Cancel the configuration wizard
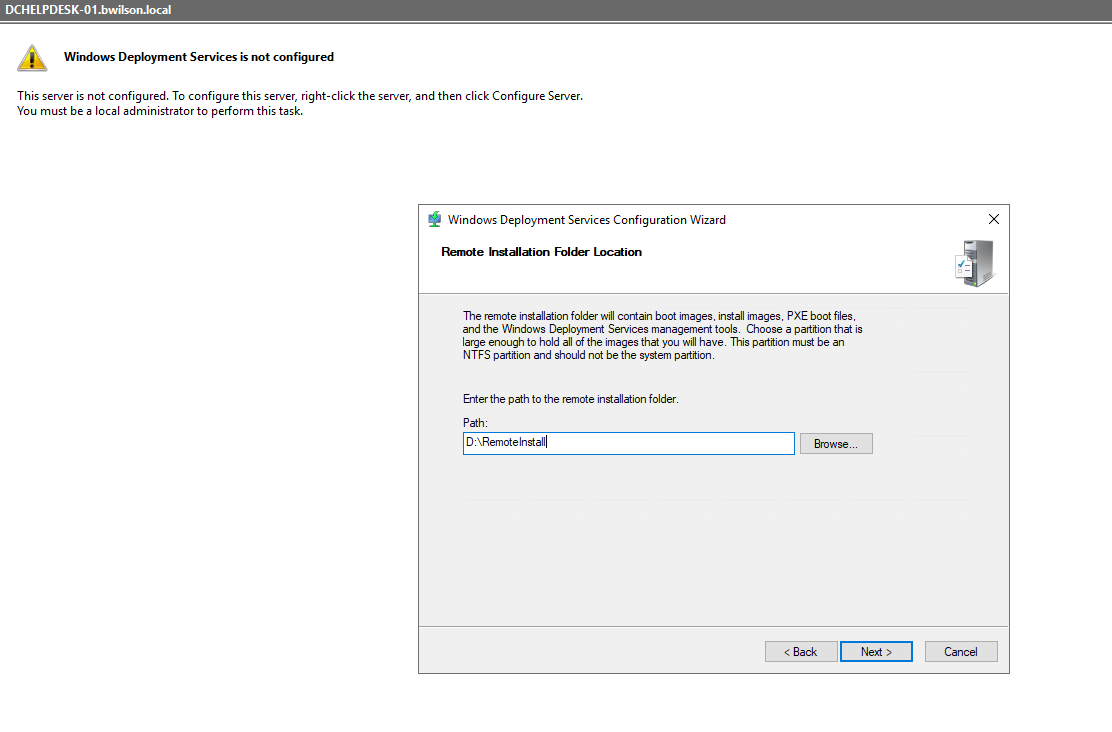This screenshot has height=732, width=1112. [x=961, y=651]
